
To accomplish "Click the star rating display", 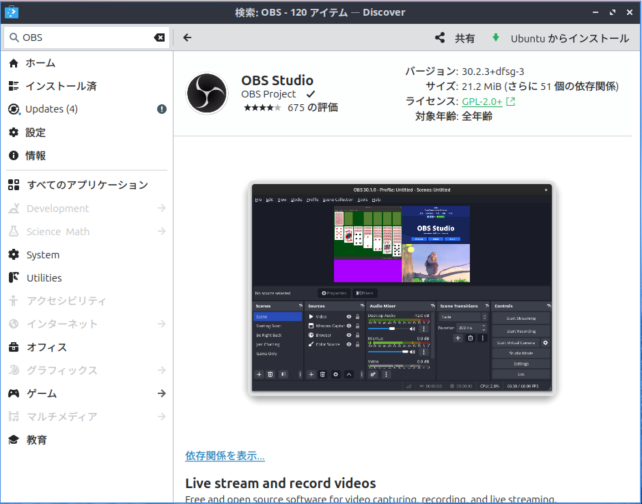I will (262, 108).
